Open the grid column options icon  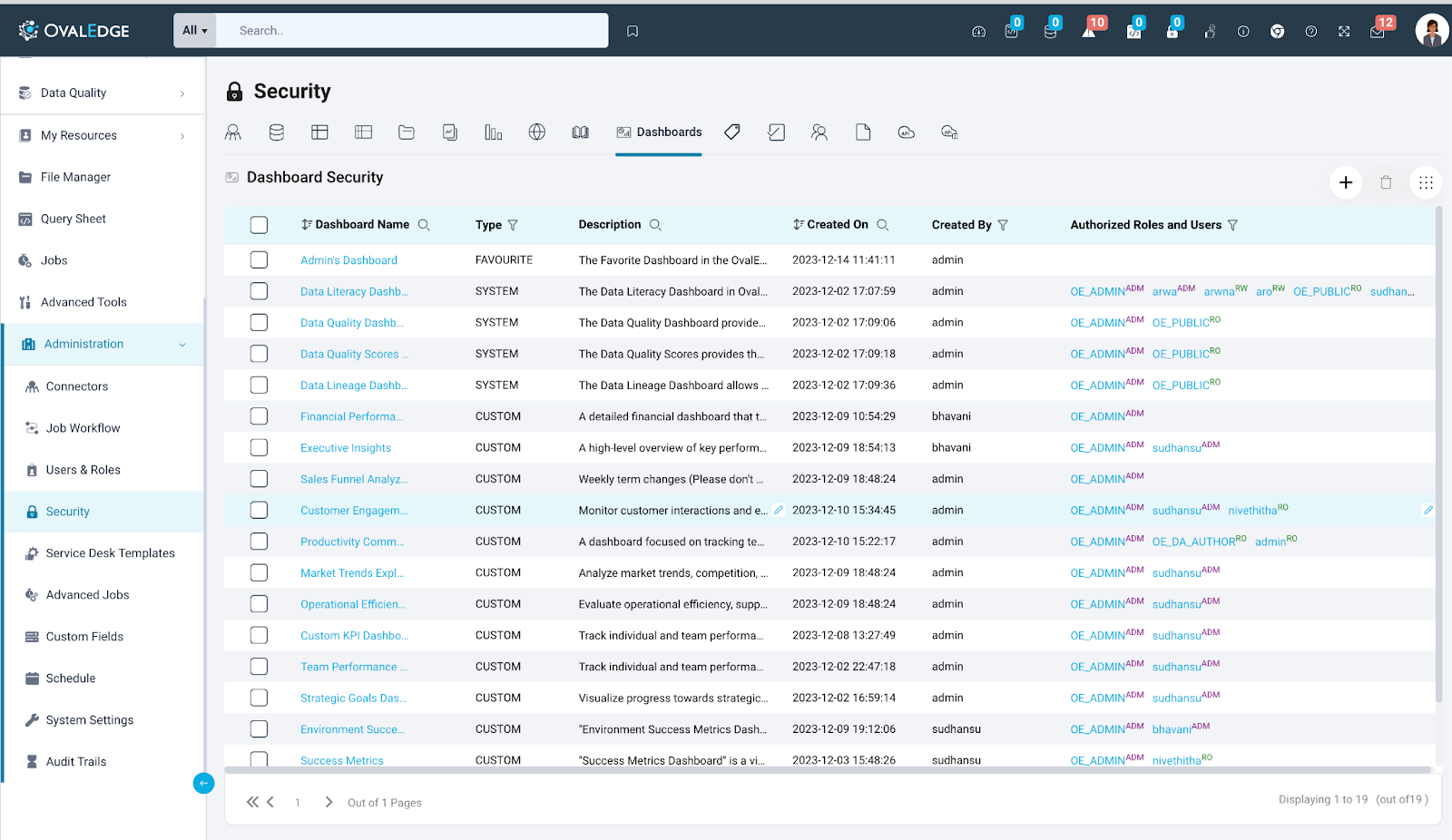tap(1426, 182)
